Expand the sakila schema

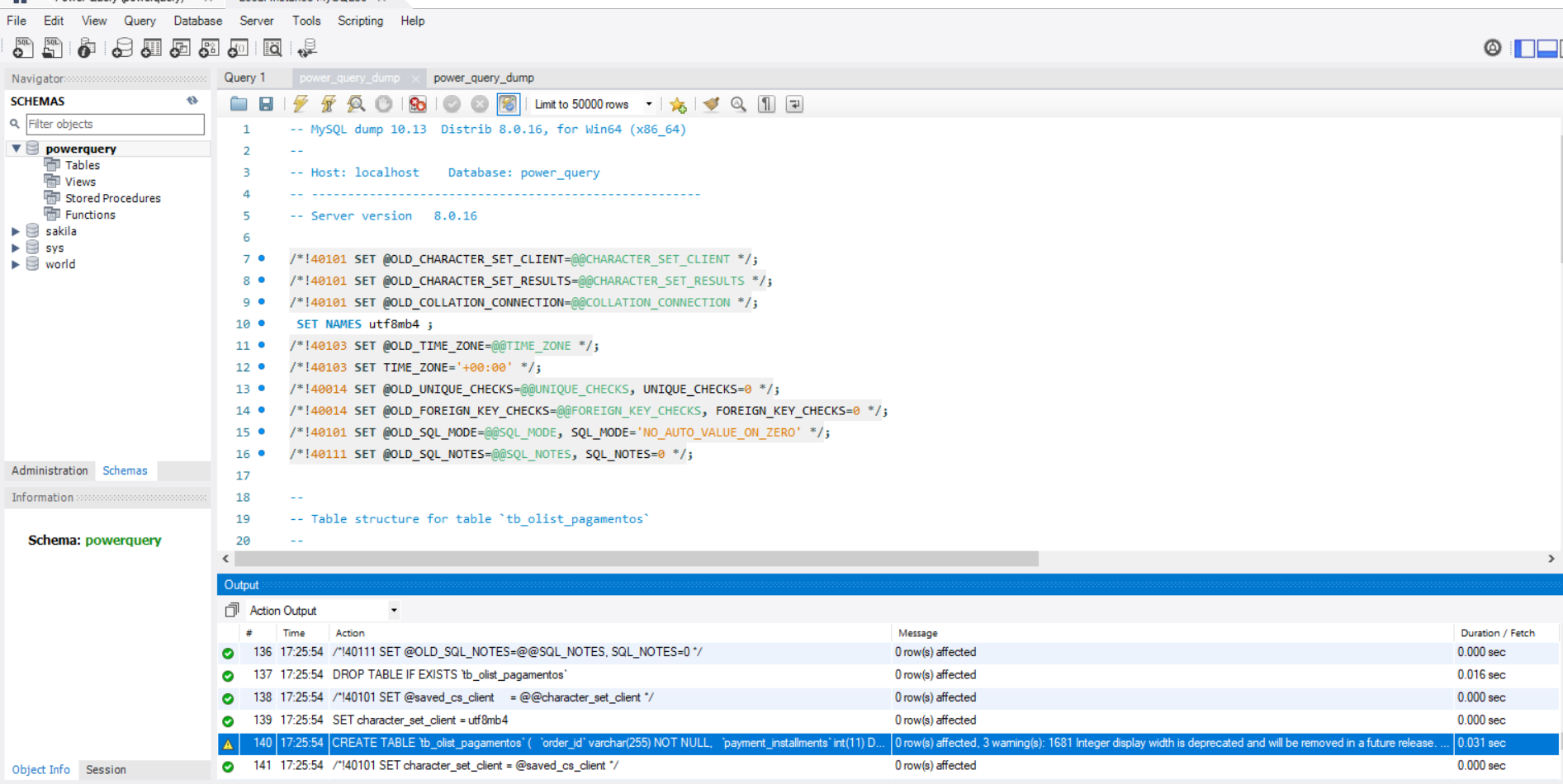click(x=16, y=231)
